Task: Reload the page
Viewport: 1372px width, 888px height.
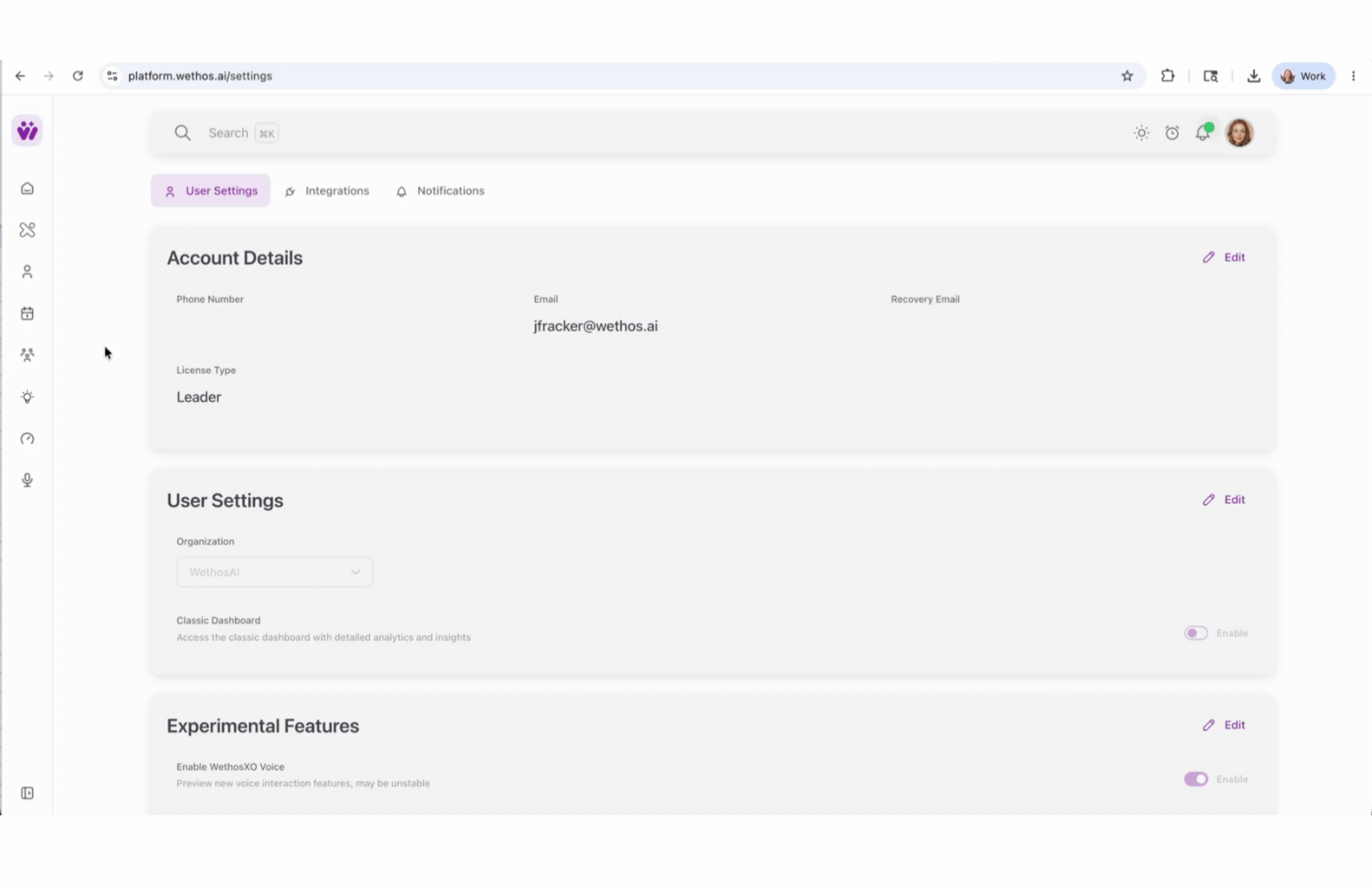Action: (78, 76)
